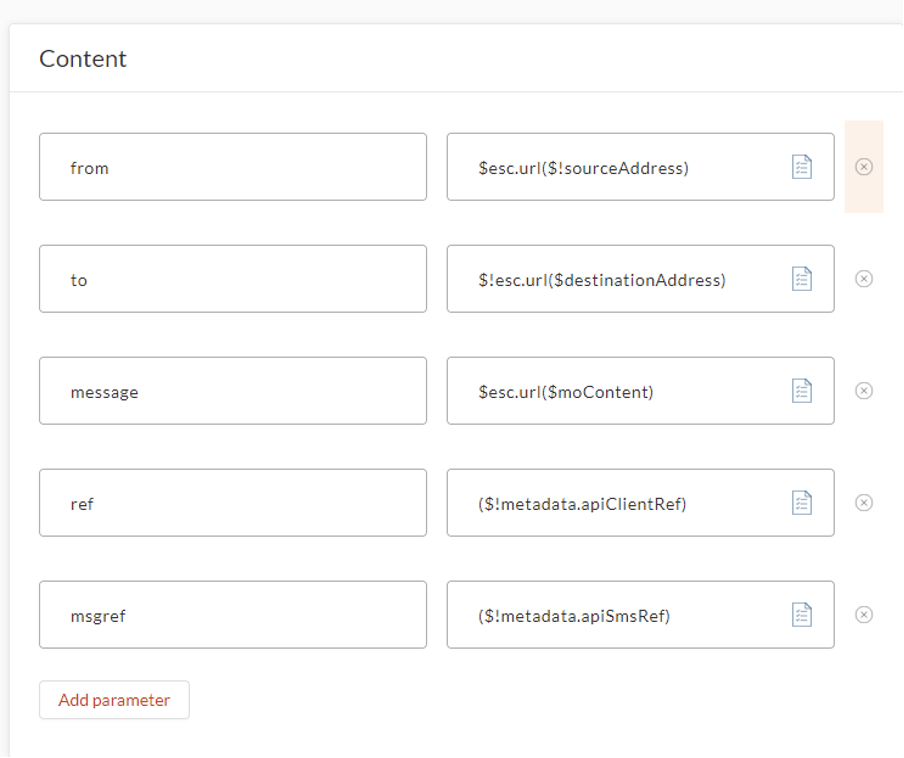Remove the from parameter row

click(x=864, y=166)
